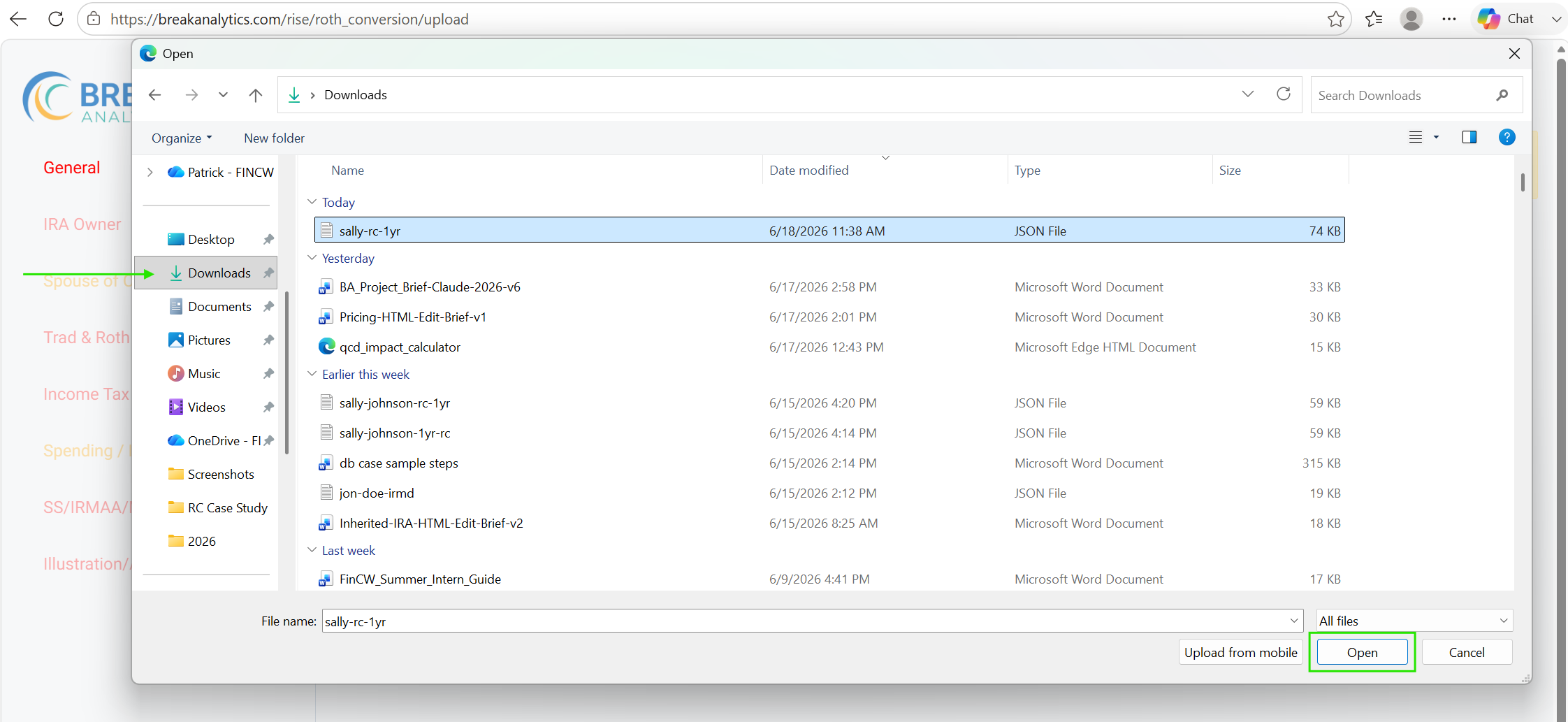Change the file view layout
This screenshot has height=722, width=1568.
[1416, 137]
